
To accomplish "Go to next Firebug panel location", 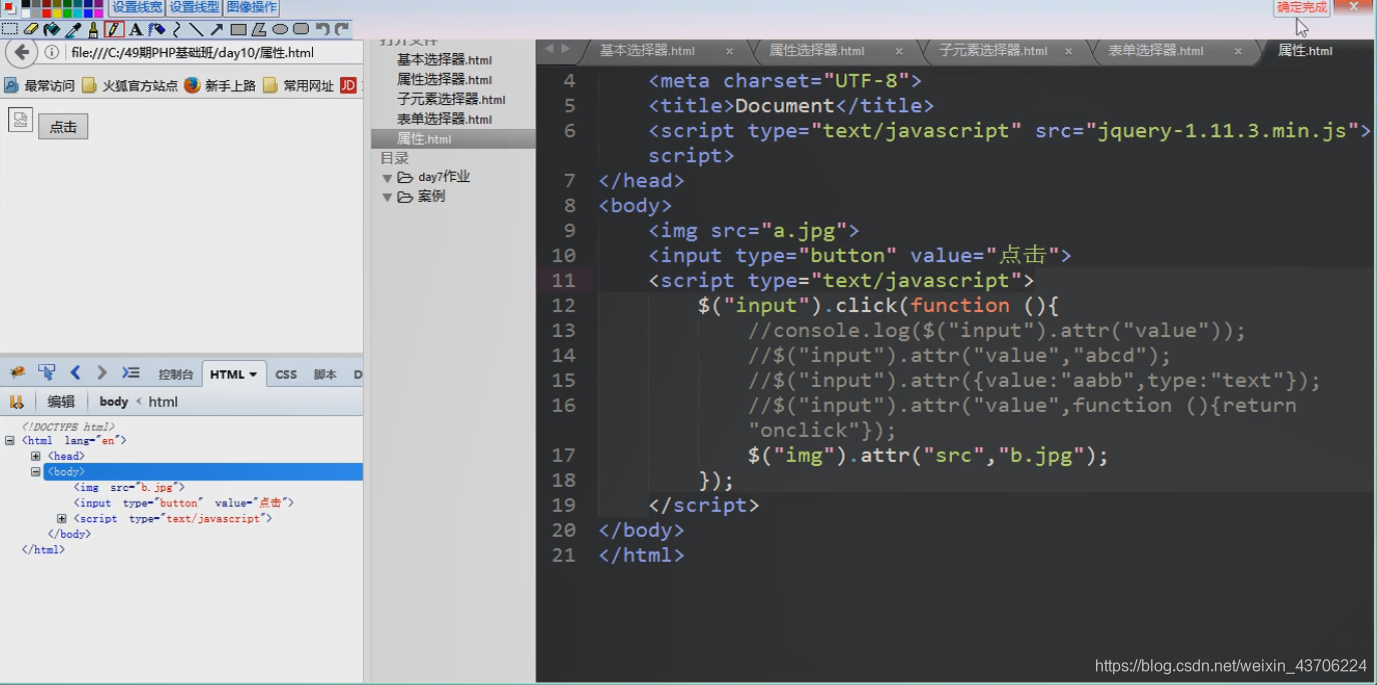I will point(101,373).
